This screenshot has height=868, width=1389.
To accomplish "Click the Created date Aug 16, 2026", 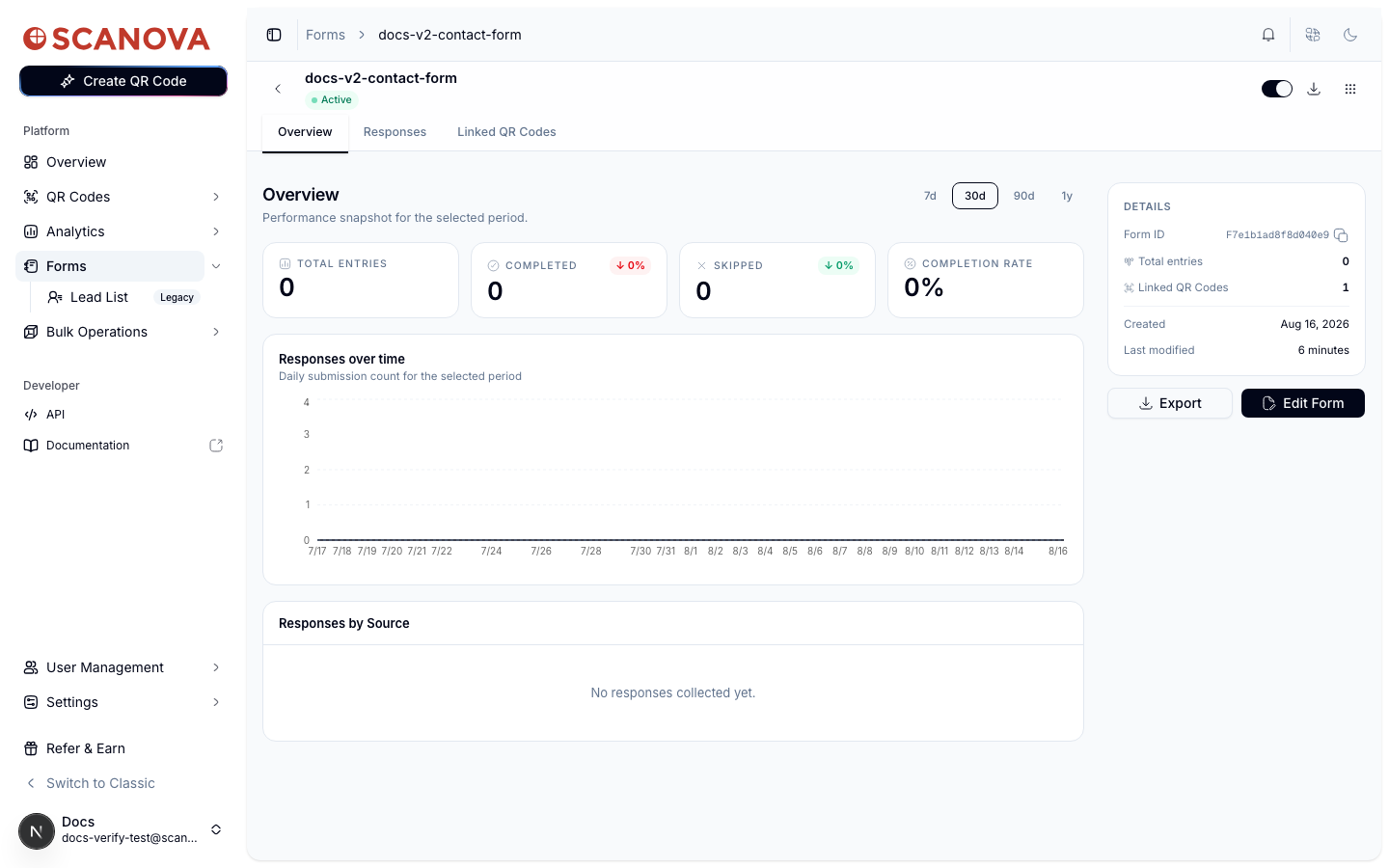I will tap(1315, 324).
